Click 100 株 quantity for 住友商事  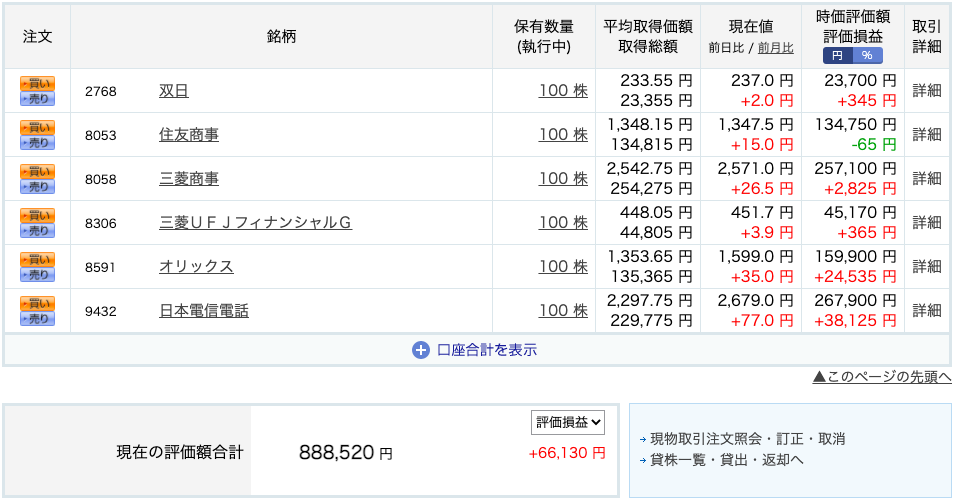click(x=563, y=134)
